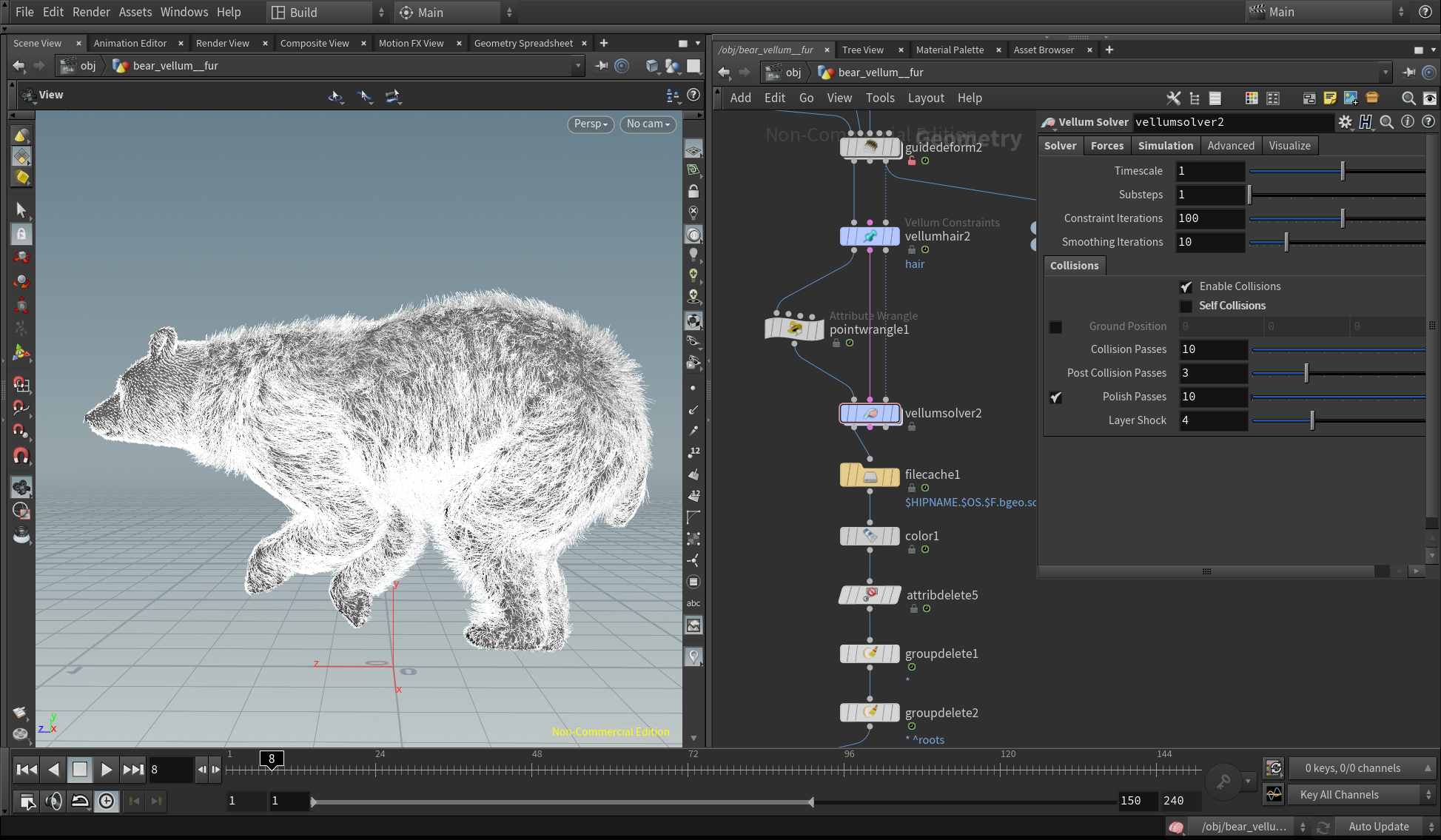Adjust the Timescale slider handle
Viewport: 1441px width, 840px height.
click(x=1343, y=171)
